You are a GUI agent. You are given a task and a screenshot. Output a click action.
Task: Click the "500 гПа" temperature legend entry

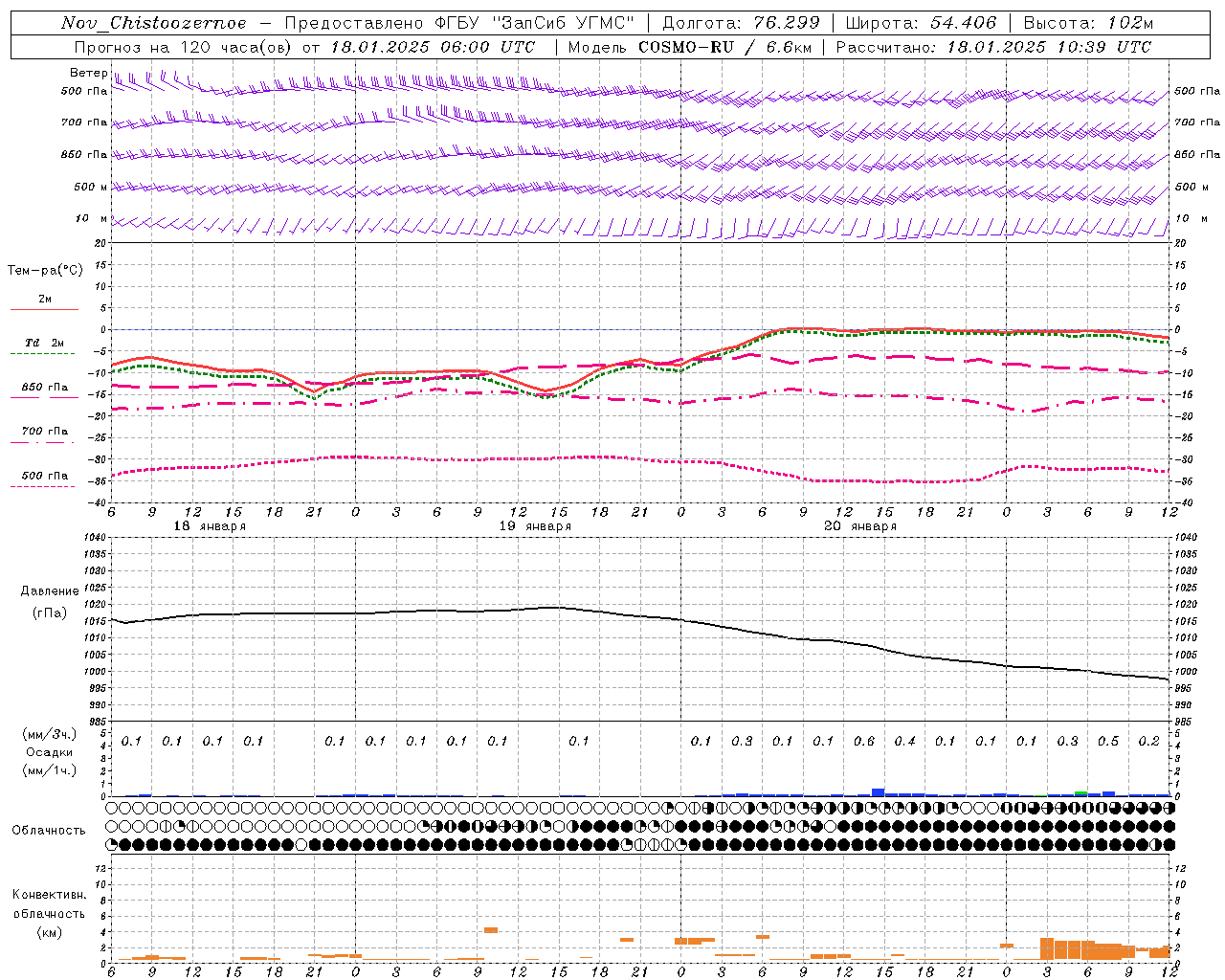[45, 476]
